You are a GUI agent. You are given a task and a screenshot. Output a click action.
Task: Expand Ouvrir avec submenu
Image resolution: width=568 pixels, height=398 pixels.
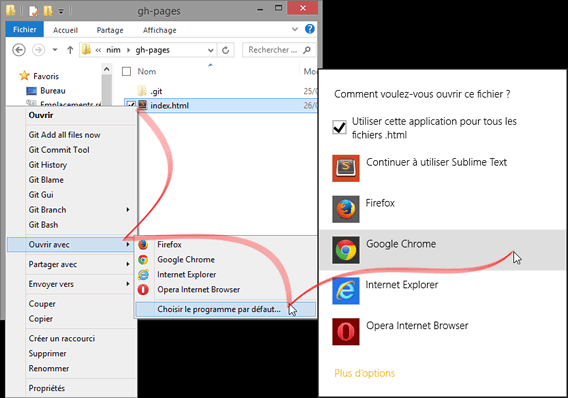point(128,245)
